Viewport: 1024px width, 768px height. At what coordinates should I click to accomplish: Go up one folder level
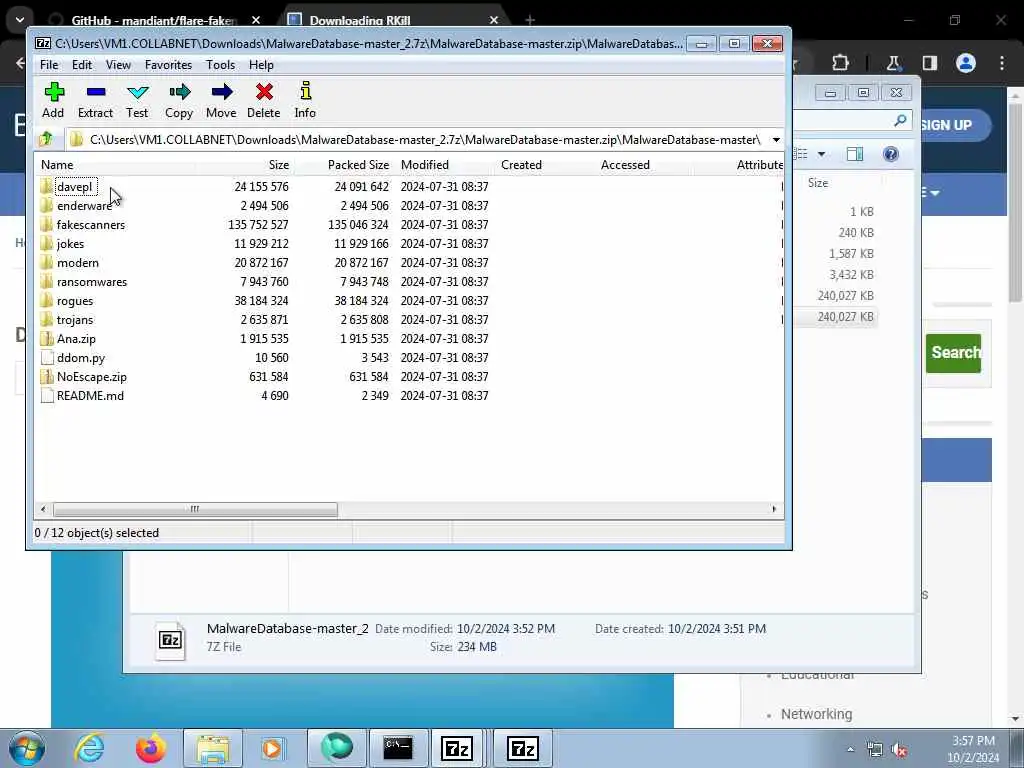click(46, 139)
